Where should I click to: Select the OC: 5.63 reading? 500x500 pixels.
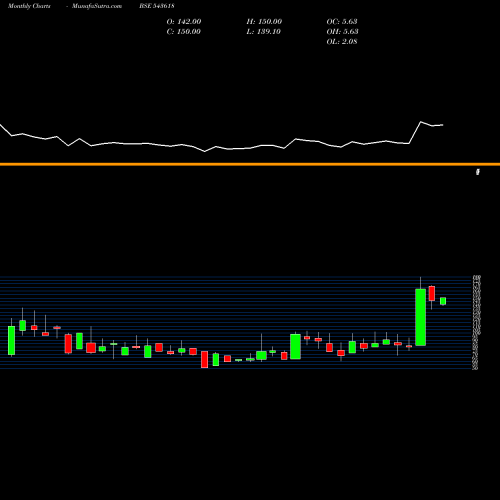pyautogui.click(x=342, y=21)
